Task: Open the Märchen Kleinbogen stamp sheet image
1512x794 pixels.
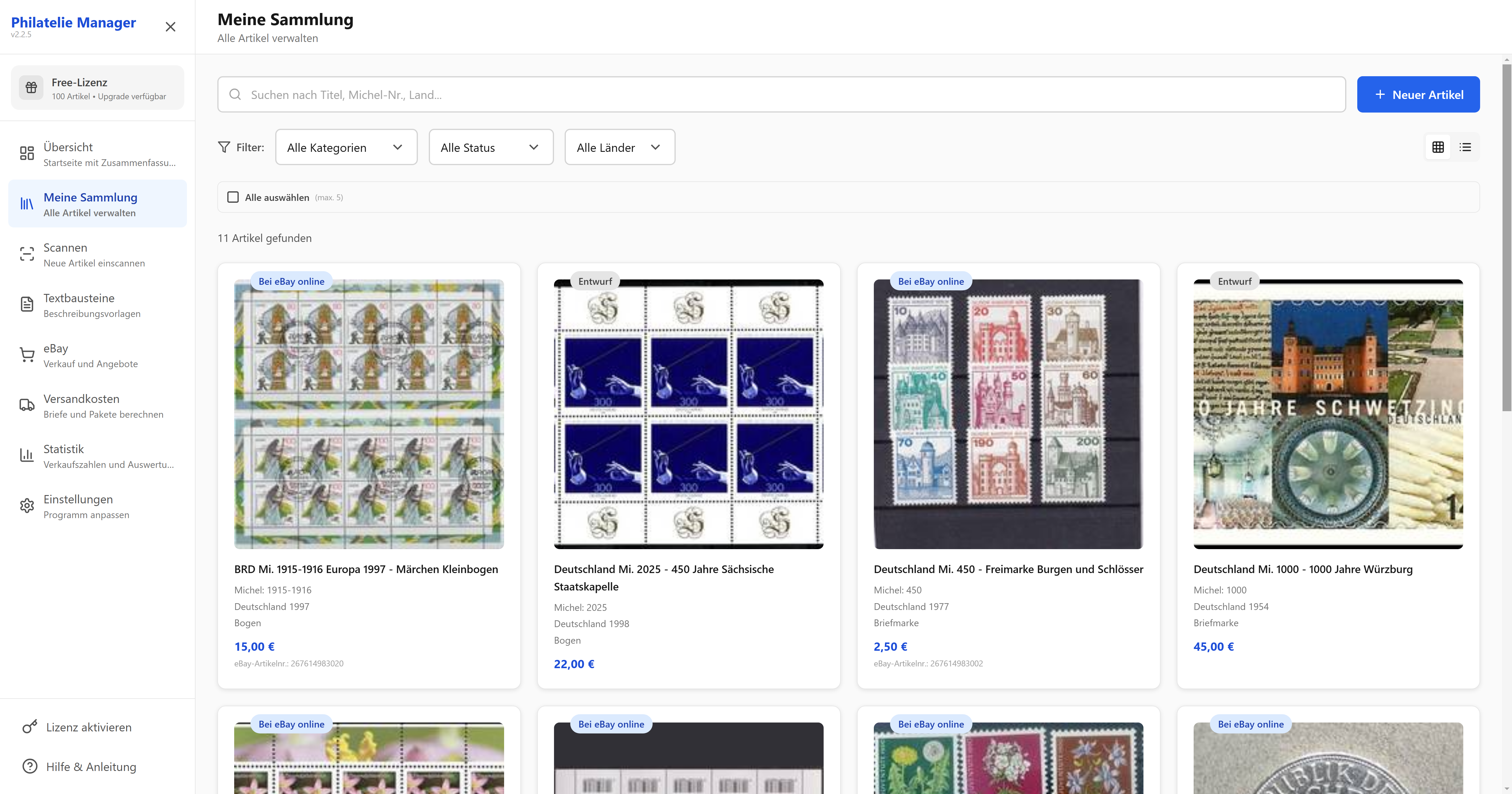Action: pyautogui.click(x=369, y=414)
